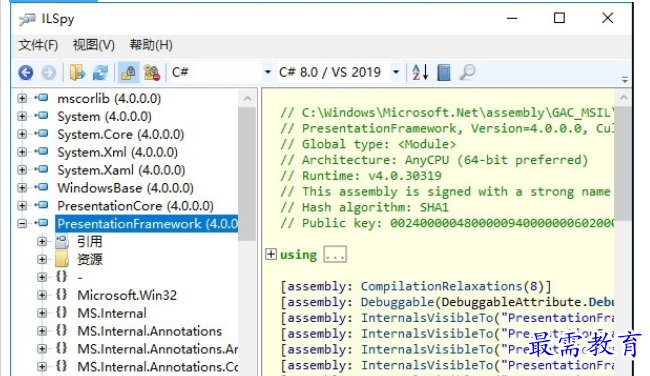
Task: Select WindowsBase (4.0.0.0) assembly
Action: pyautogui.click(x=125, y=188)
